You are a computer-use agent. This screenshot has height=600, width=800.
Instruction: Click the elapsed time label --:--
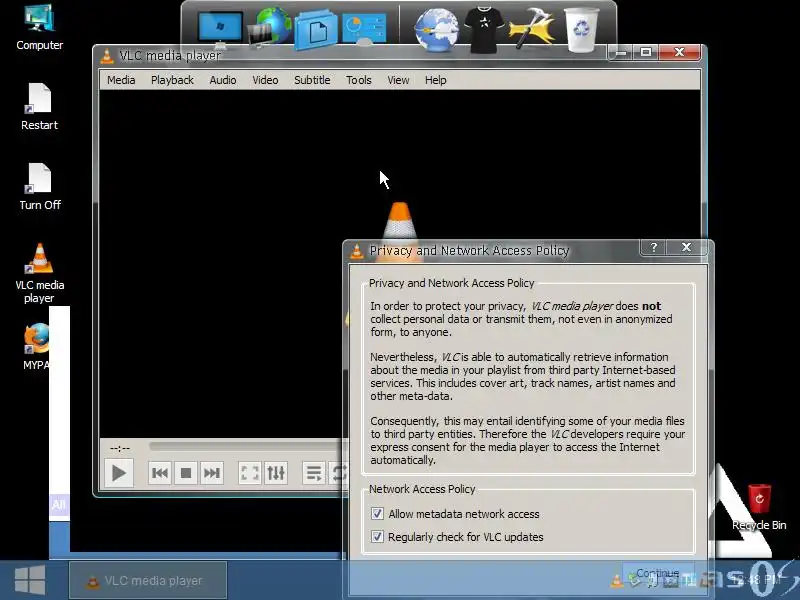tap(120, 448)
